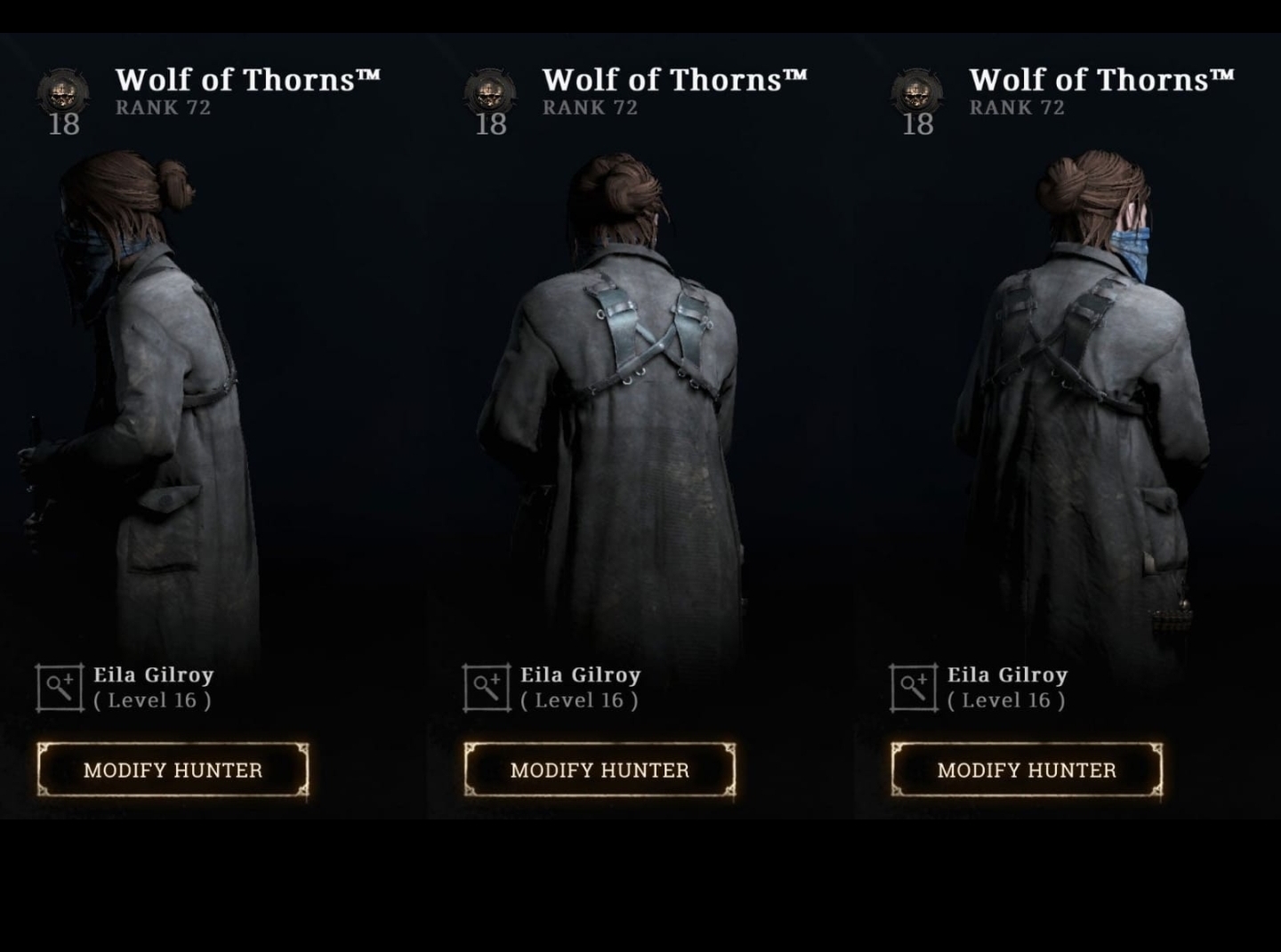Screen dimensions: 1281x952
Task: Click the Rank 72 label in the middle panel
Action: click(590, 108)
